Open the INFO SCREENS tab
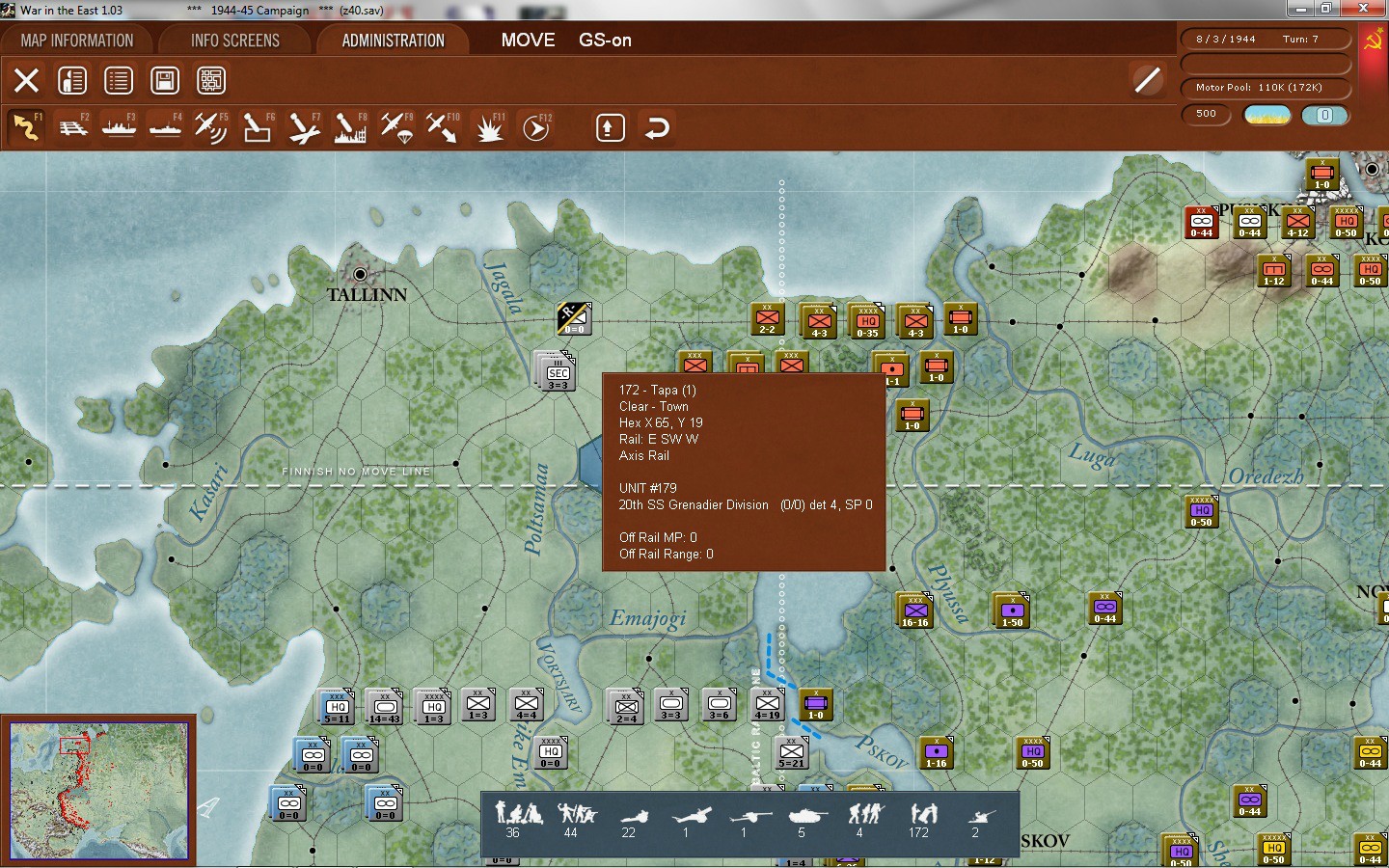The image size is (1389, 868). [x=235, y=41]
